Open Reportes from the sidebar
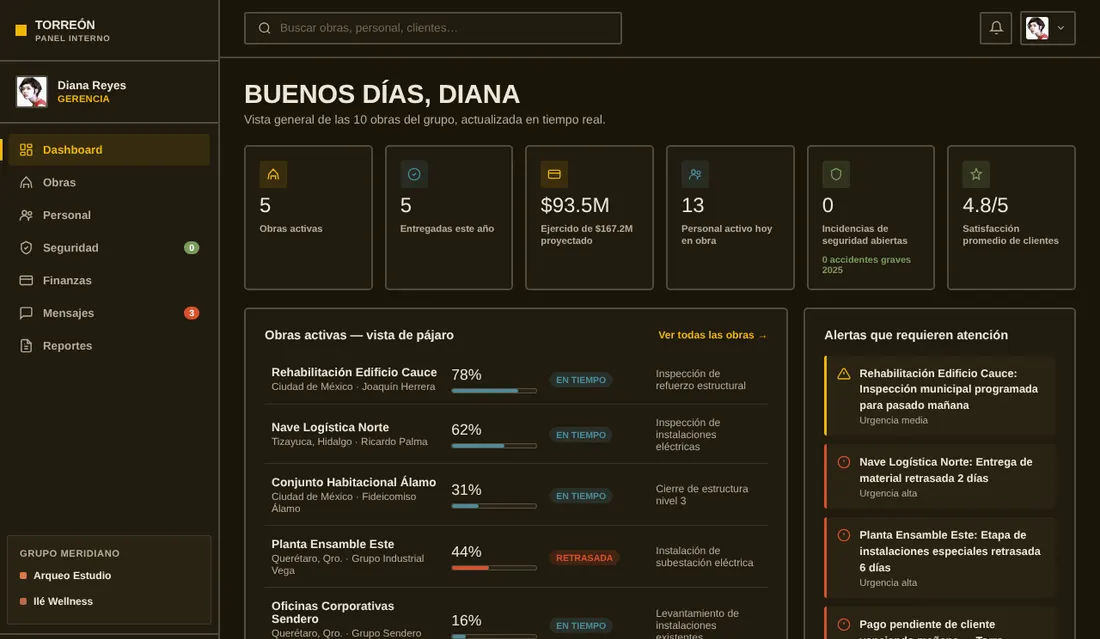Screen dimensions: 1100x639 (x=109, y=346)
